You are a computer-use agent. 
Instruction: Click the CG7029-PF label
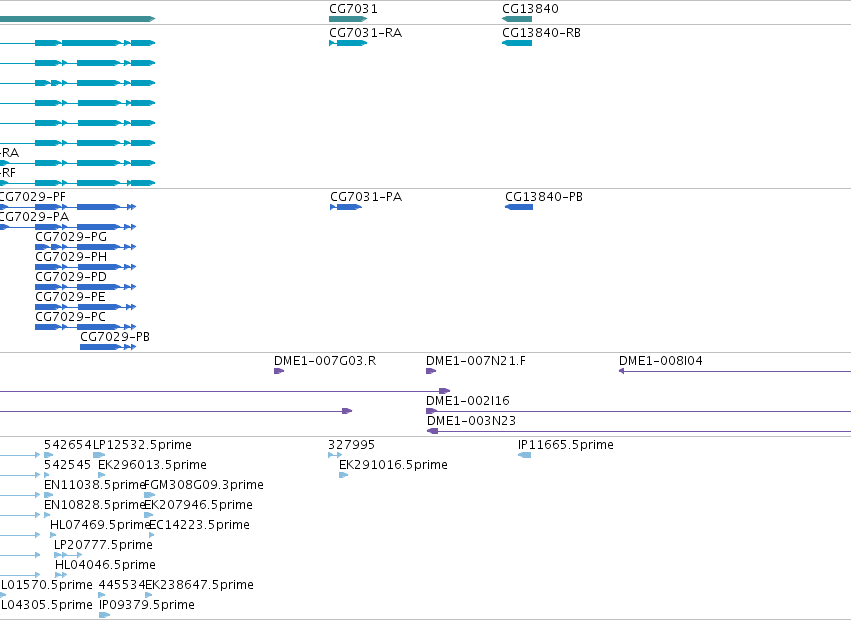pos(32,197)
